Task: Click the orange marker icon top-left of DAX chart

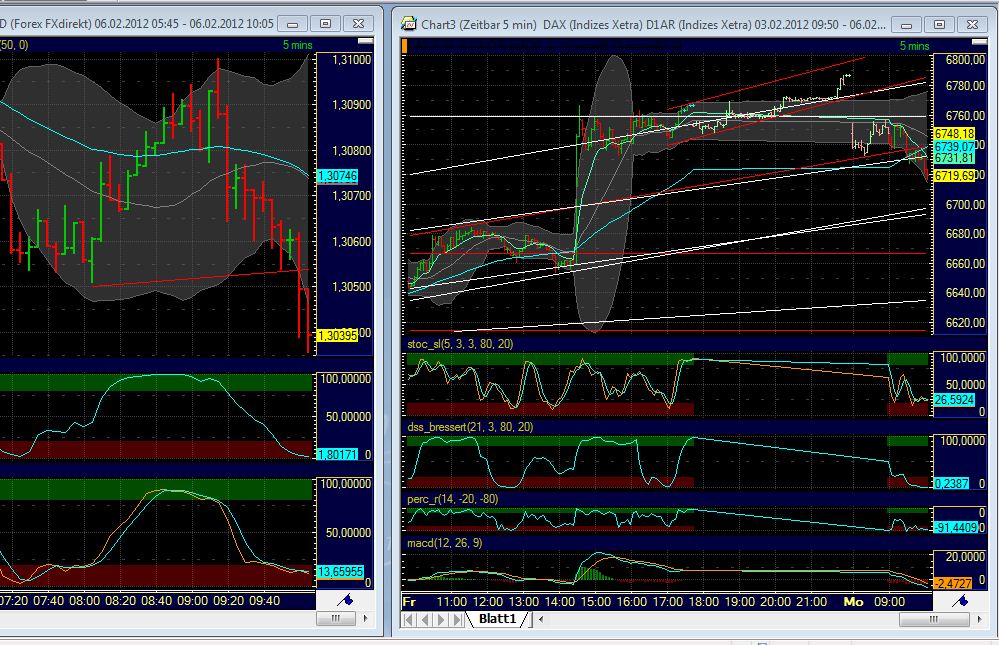Action: [404, 44]
